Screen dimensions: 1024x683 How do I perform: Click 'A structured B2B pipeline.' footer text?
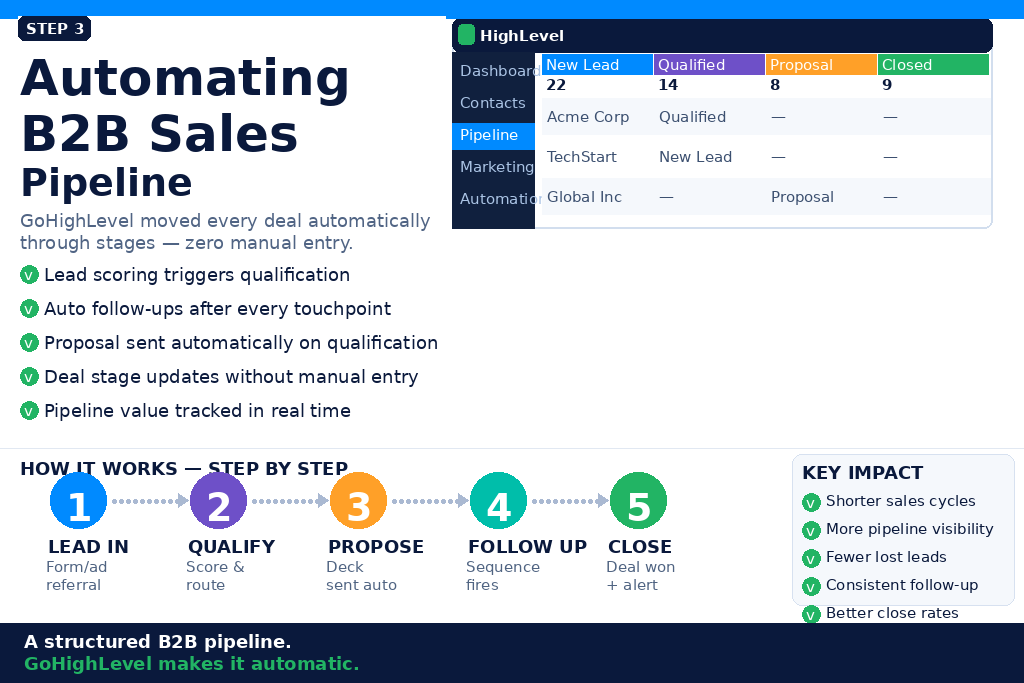157,642
